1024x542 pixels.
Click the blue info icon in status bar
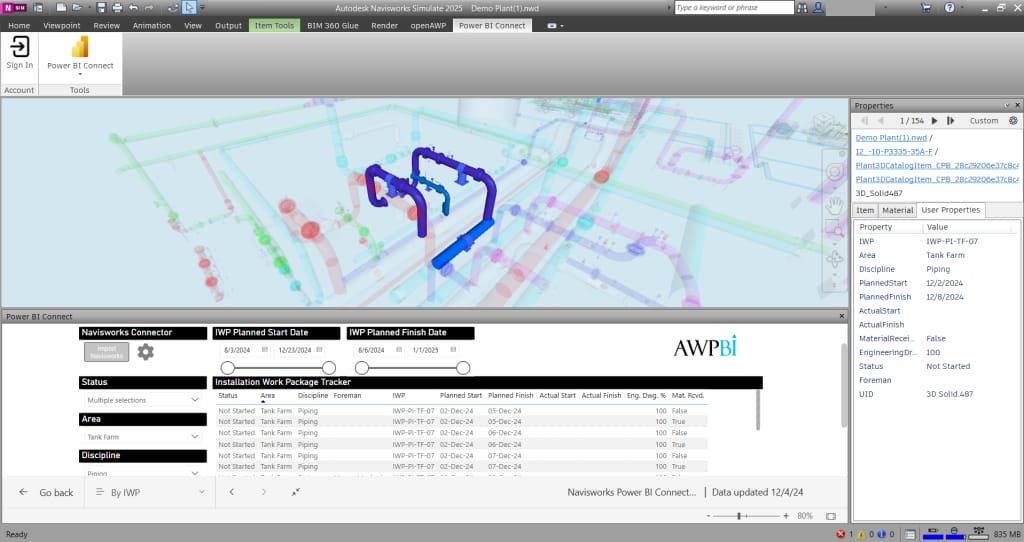(x=881, y=534)
